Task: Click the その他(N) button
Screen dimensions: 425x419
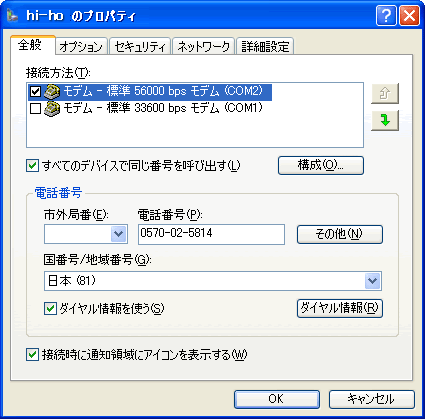Action: pyautogui.click(x=340, y=234)
